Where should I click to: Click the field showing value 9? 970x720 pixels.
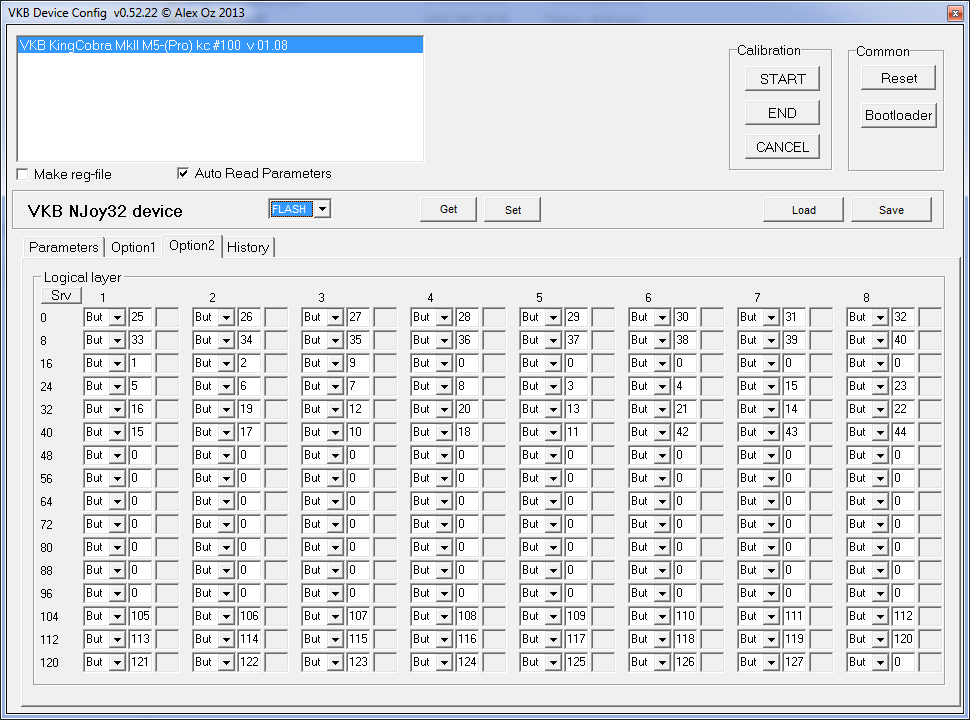tap(358, 363)
